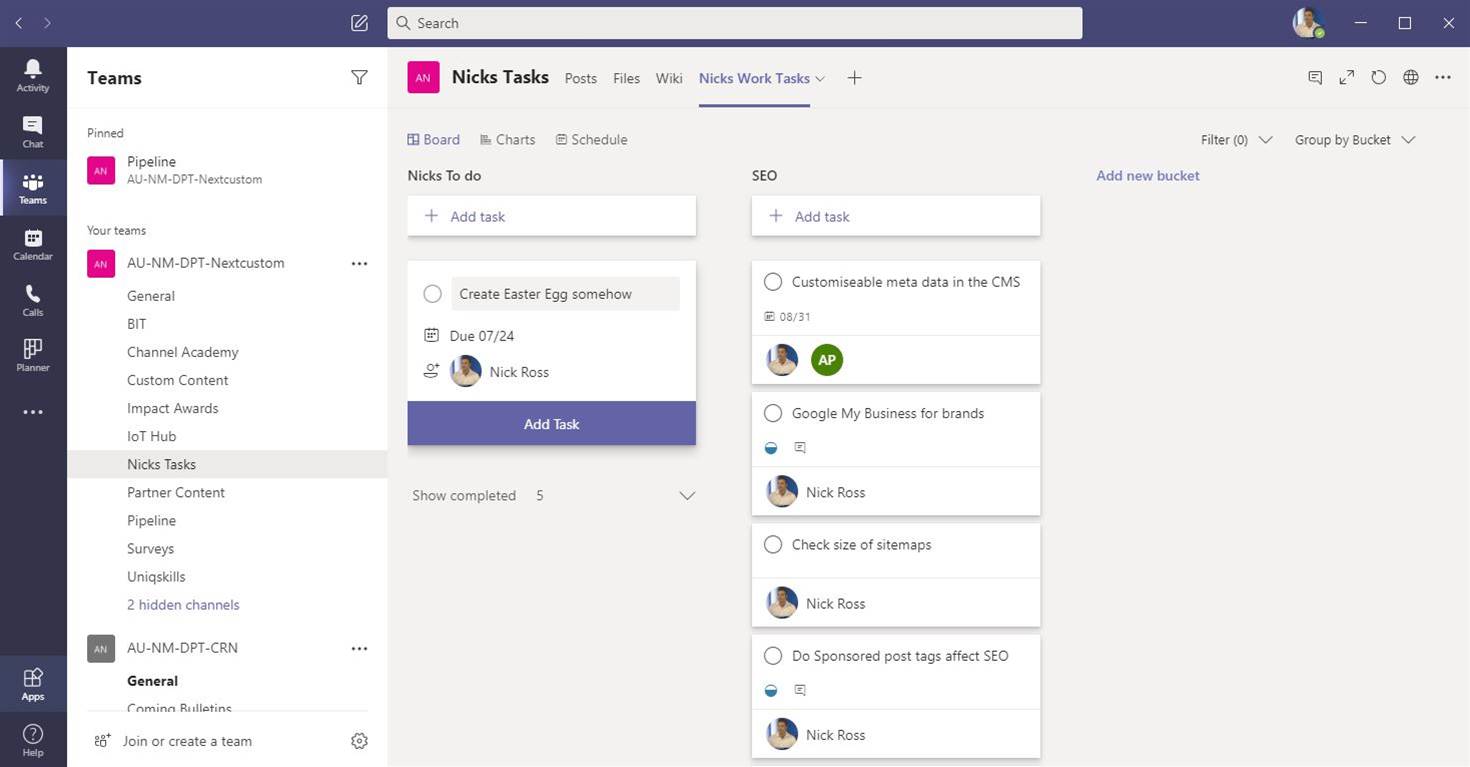Open the Chat section
The height and width of the screenshot is (767, 1470).
[x=33, y=132]
